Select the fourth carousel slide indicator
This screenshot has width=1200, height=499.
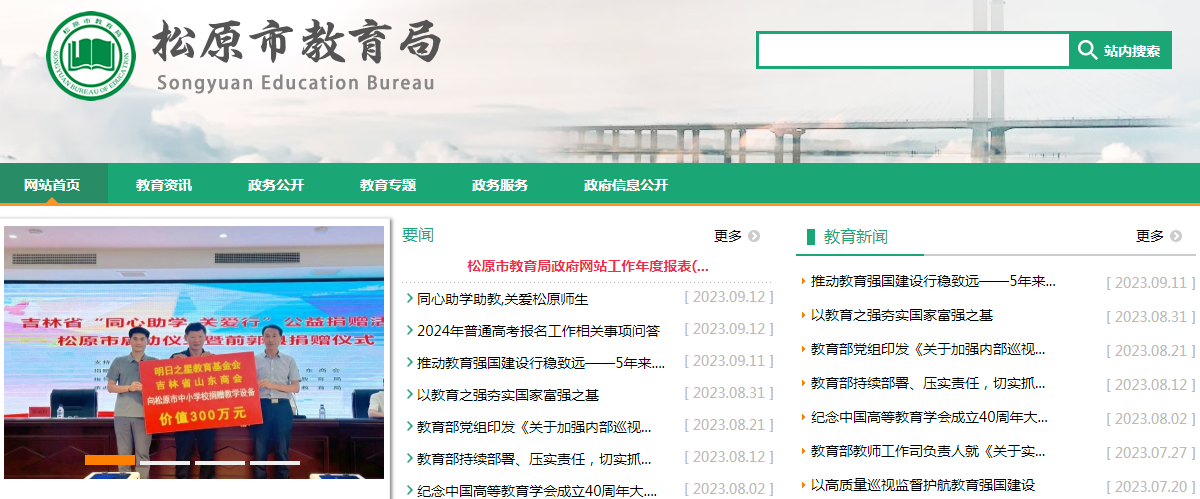pos(275,461)
